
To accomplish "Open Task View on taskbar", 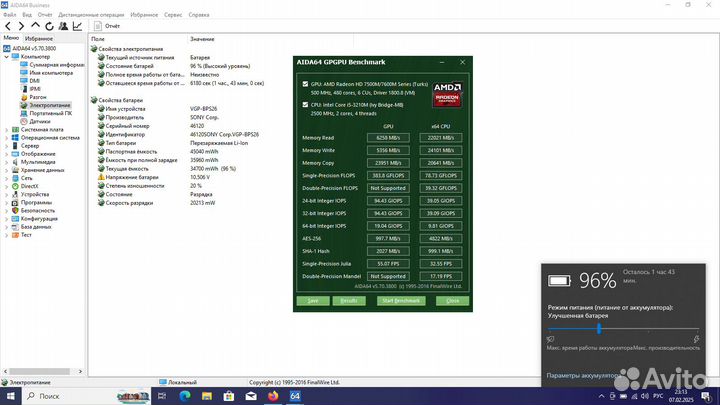I will click(x=162, y=396).
